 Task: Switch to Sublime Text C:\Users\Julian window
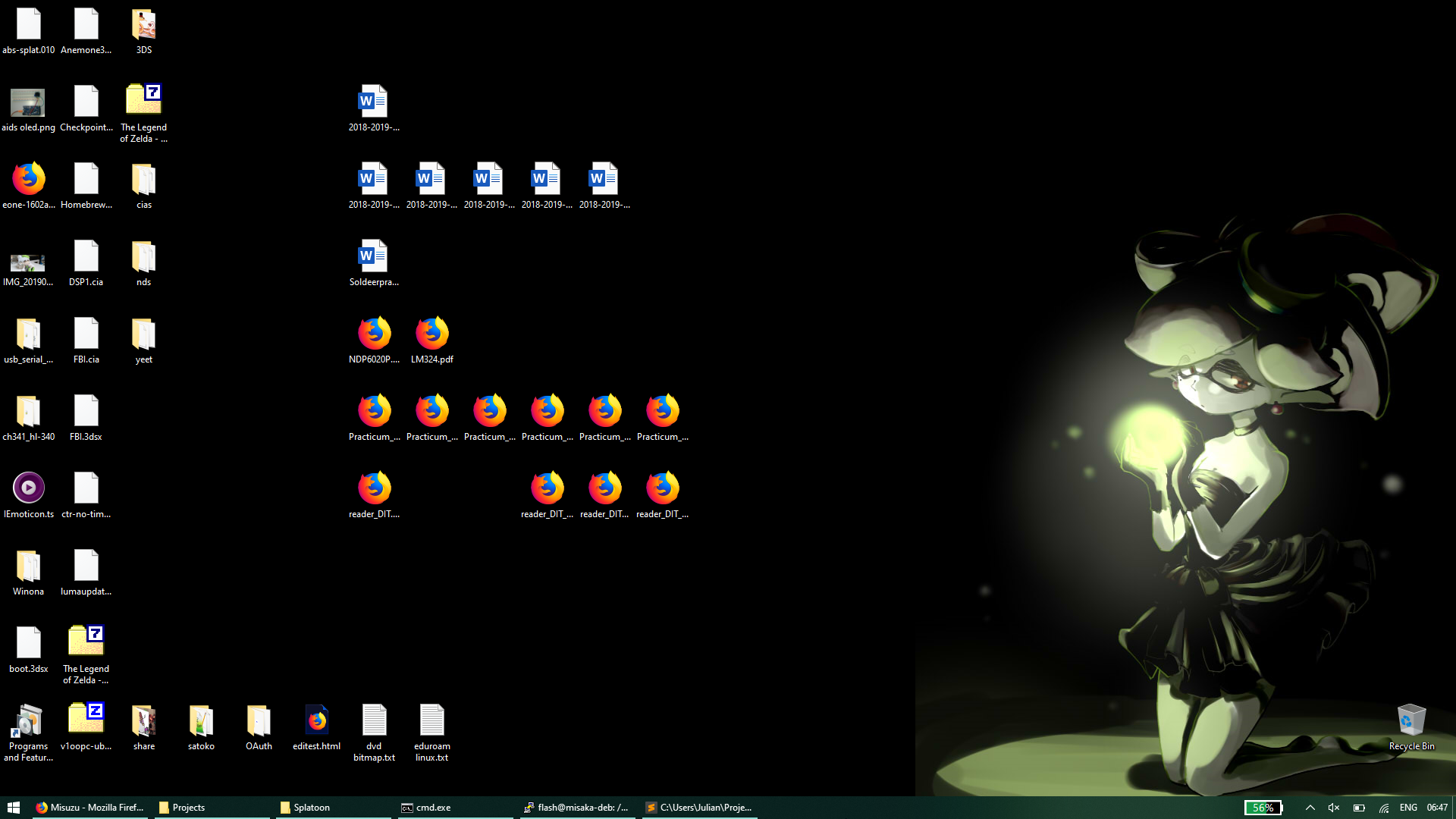coord(699,808)
